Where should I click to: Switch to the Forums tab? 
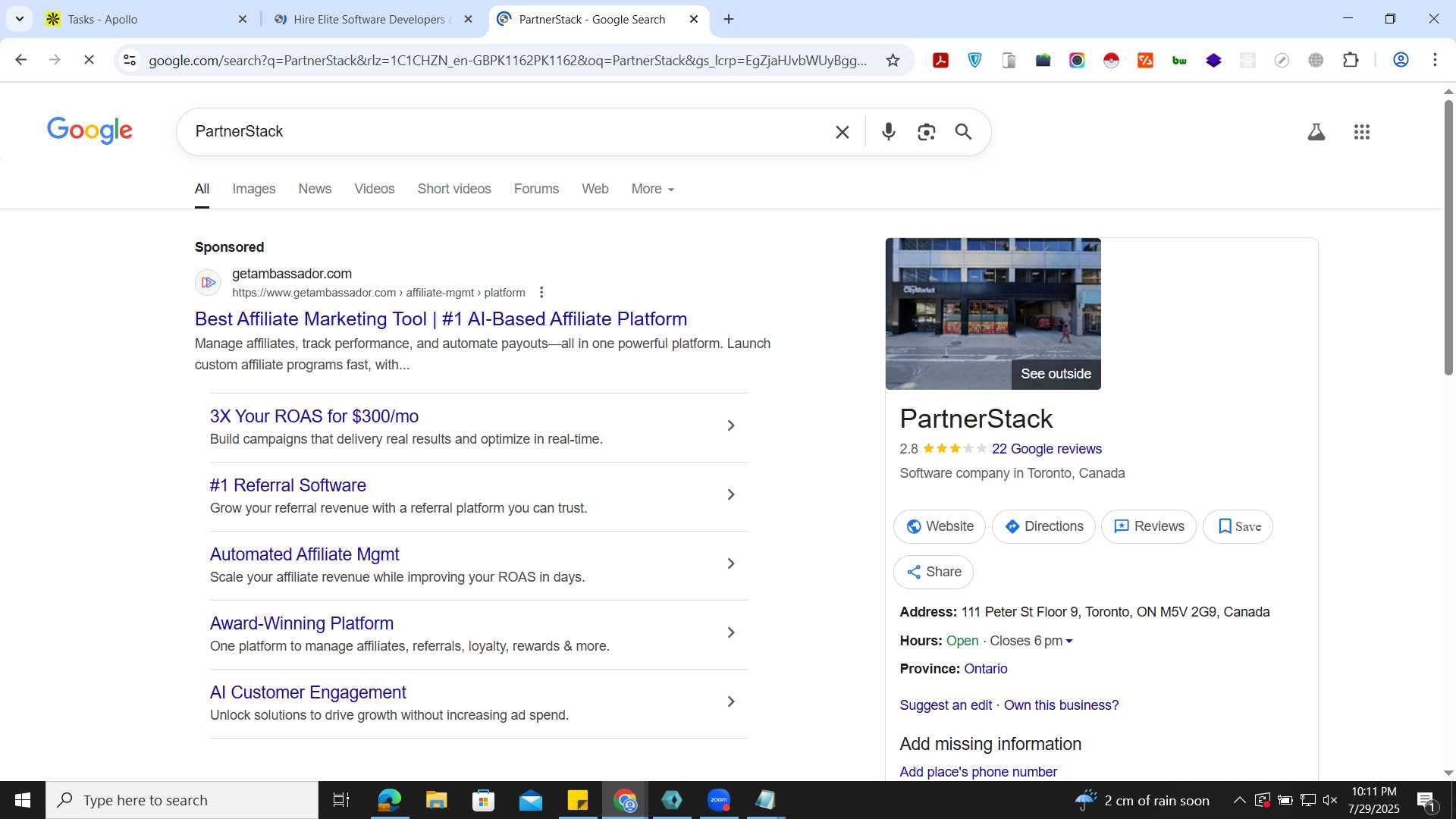coord(536,189)
